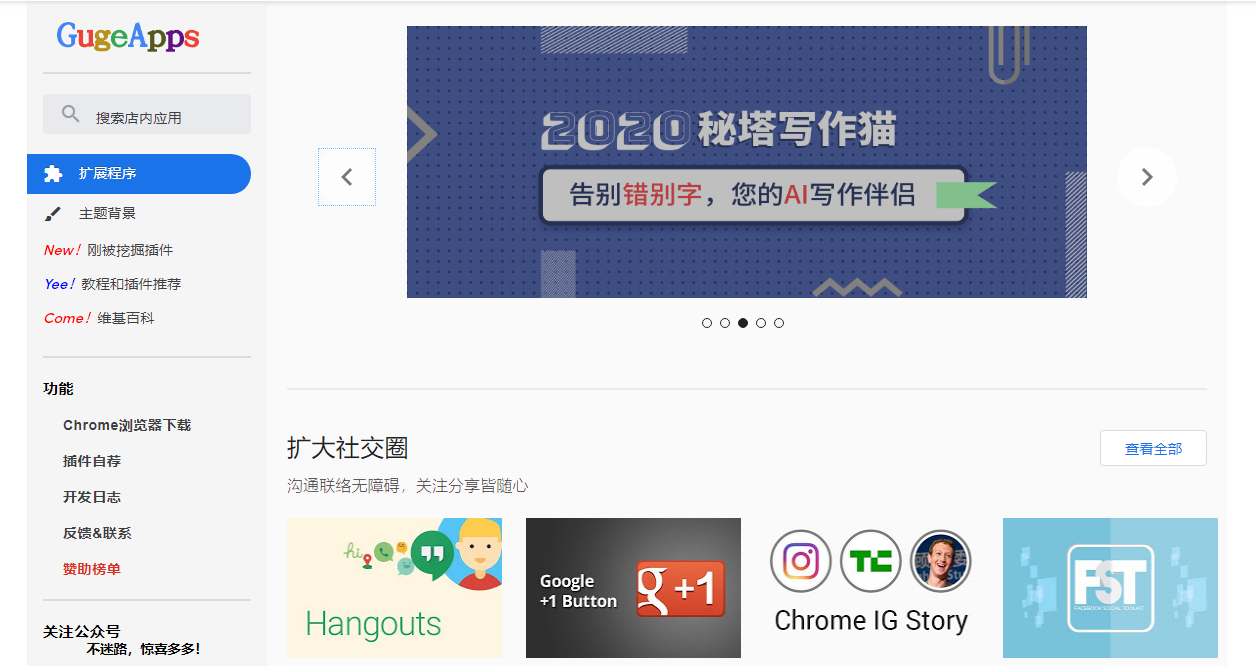Image resolution: width=1256 pixels, height=666 pixels.
Task: Select the fourth carousel indicator dot
Action: coord(761,323)
